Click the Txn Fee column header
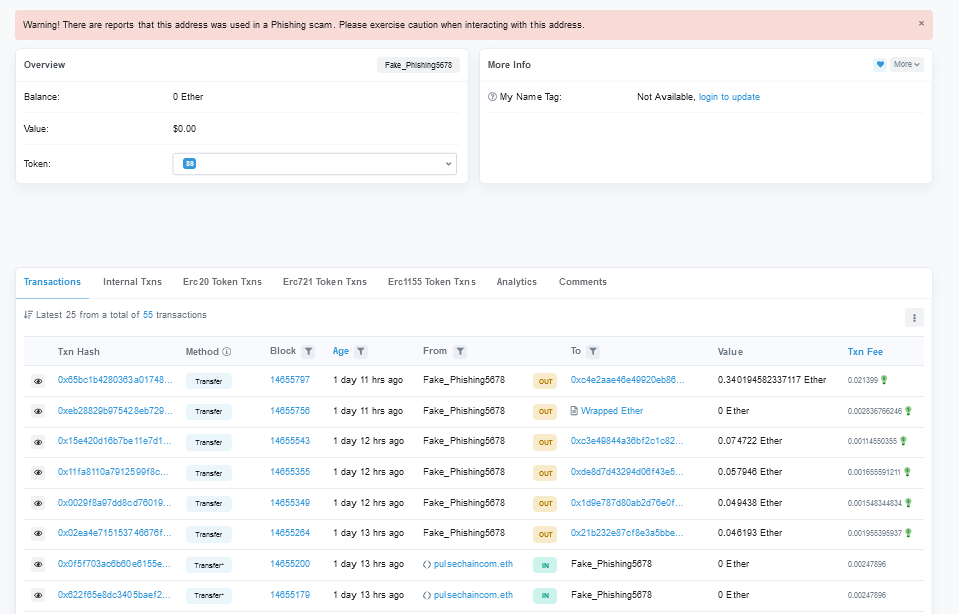The image size is (959, 614). pyautogui.click(x=865, y=352)
